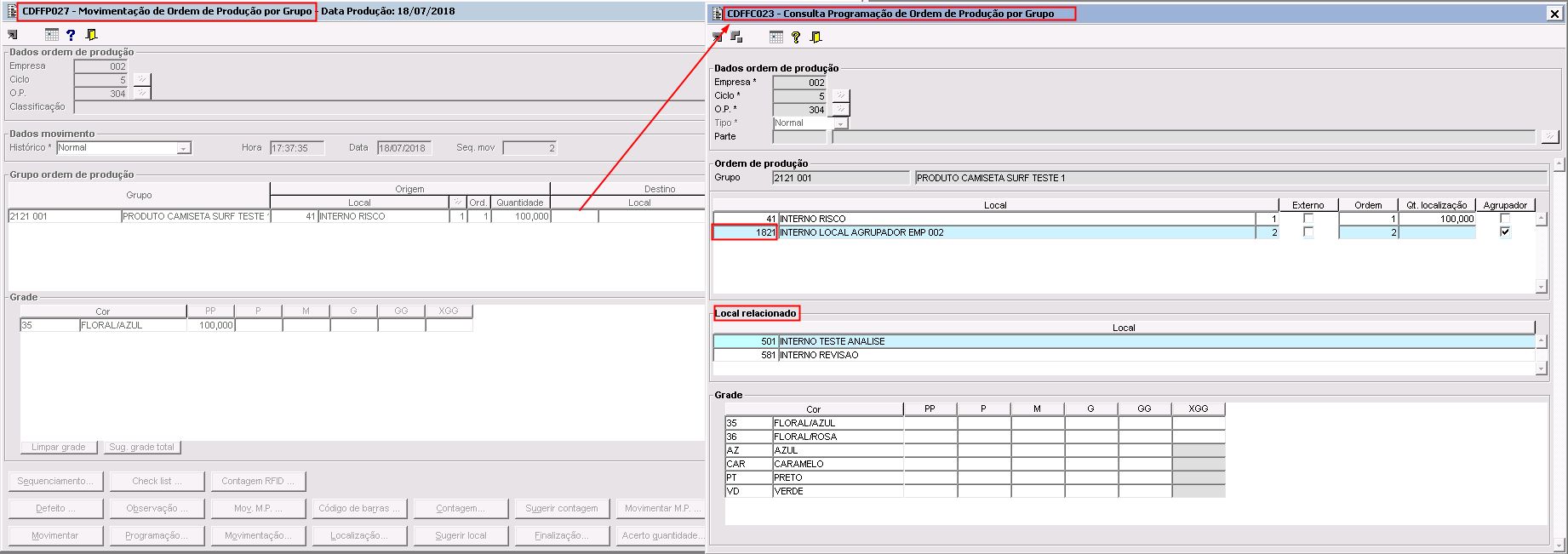Image resolution: width=1568 pixels, height=554 pixels.
Task: Click the yellow exit door icon in CDFFC023
Action: [815, 37]
